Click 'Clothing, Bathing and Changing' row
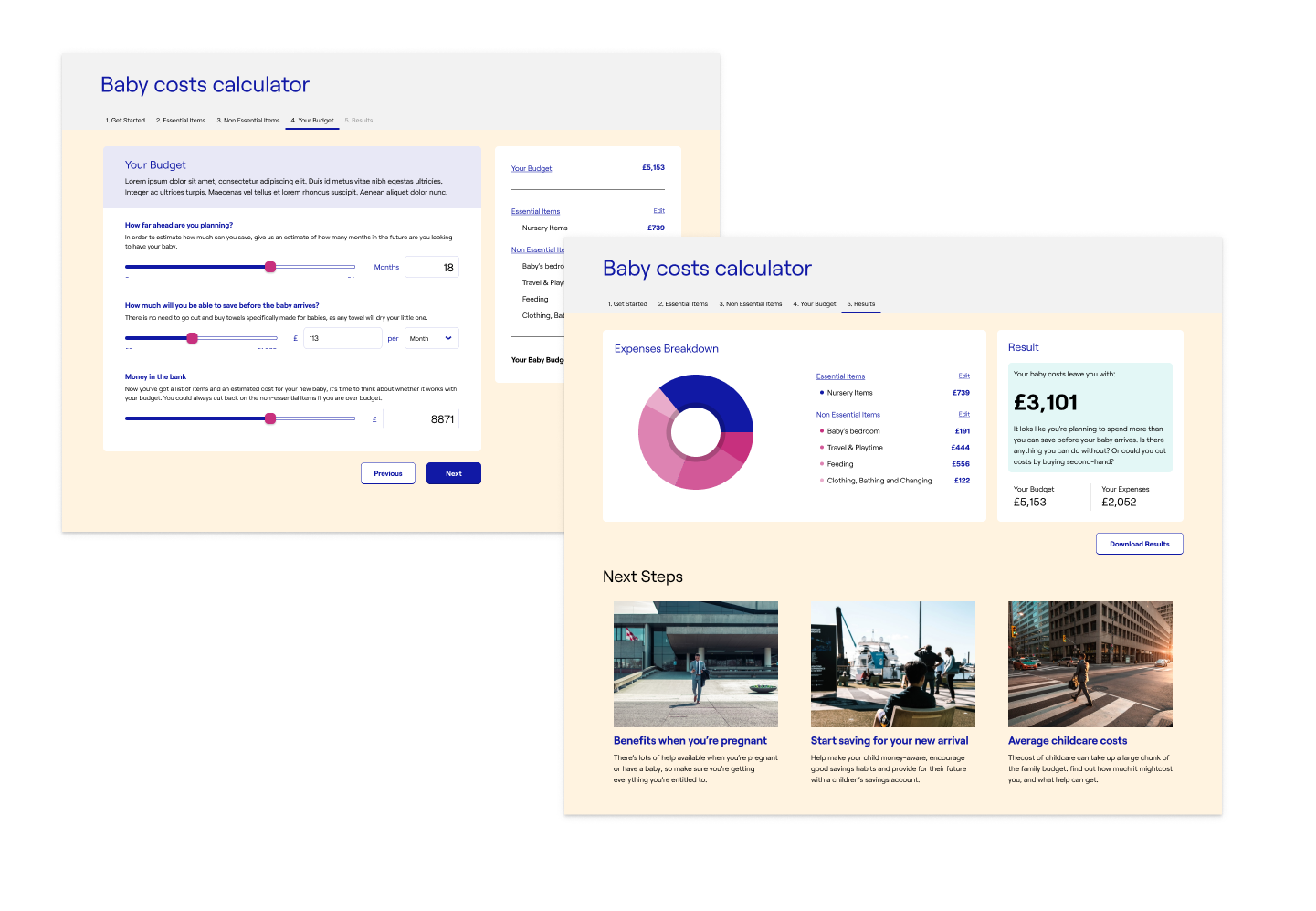 point(895,481)
